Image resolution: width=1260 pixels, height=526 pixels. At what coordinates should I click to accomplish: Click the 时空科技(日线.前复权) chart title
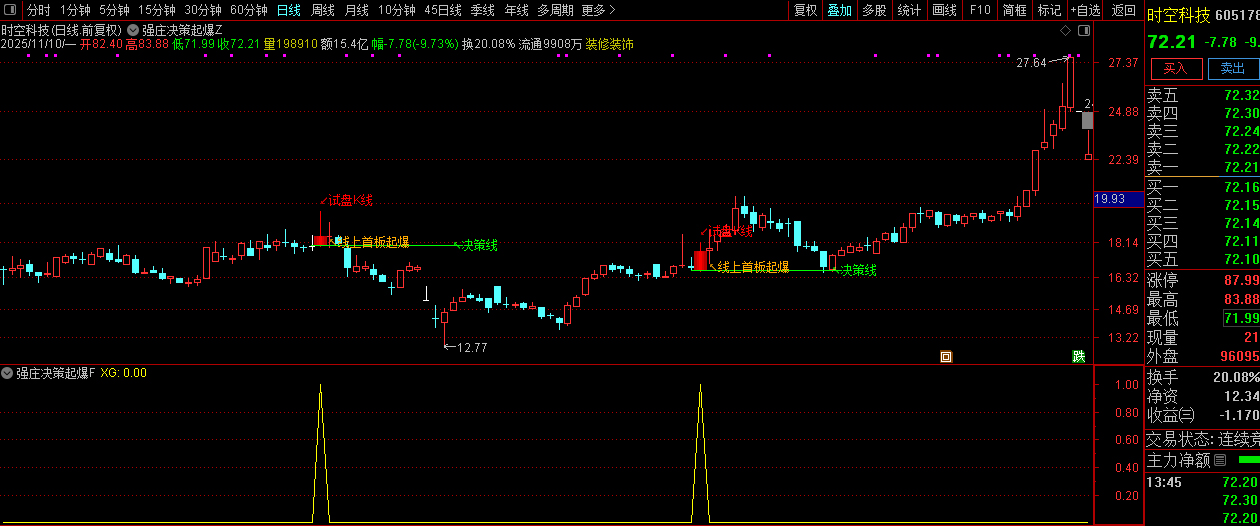(x=62, y=30)
